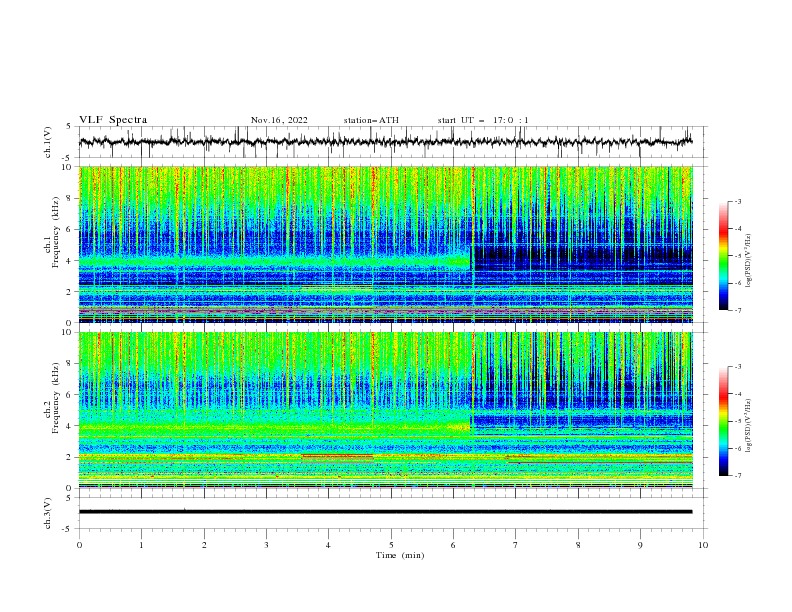The image size is (792, 612).
Task: Click the ch.1 Frequency (kHz) axis label
Action: tap(53, 230)
